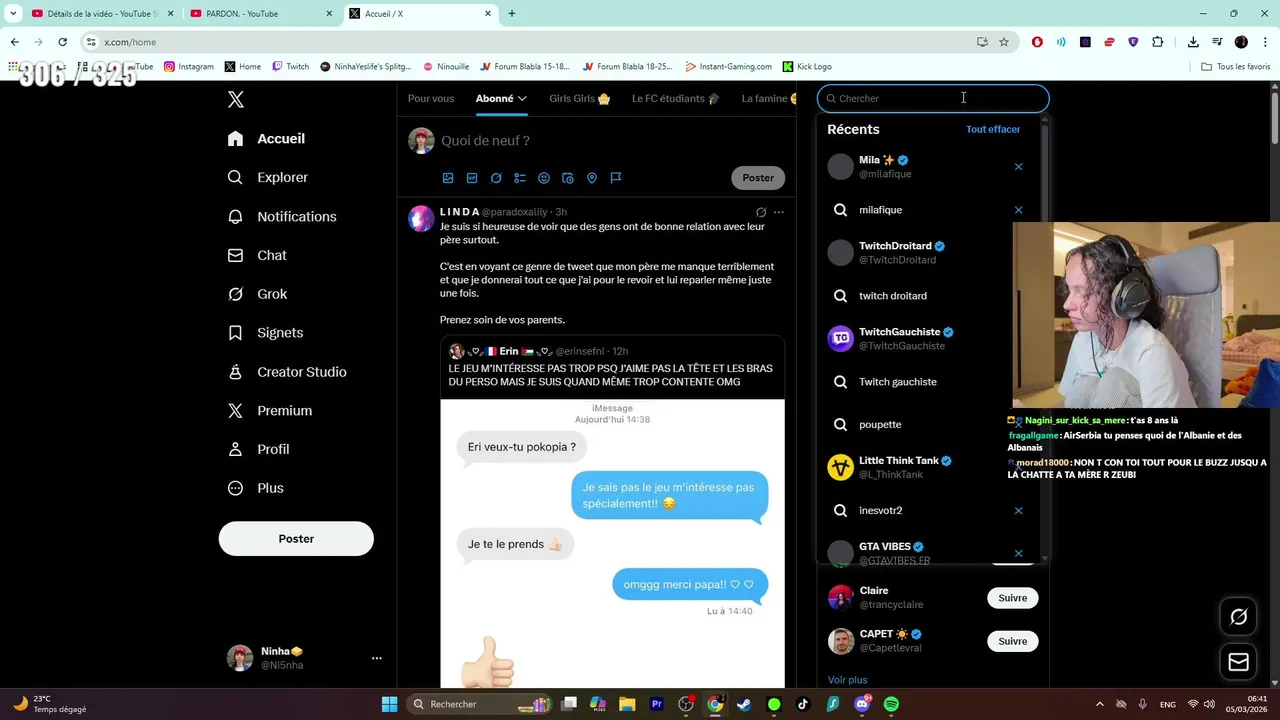
Task: Click the Chercher search field
Action: point(934,98)
